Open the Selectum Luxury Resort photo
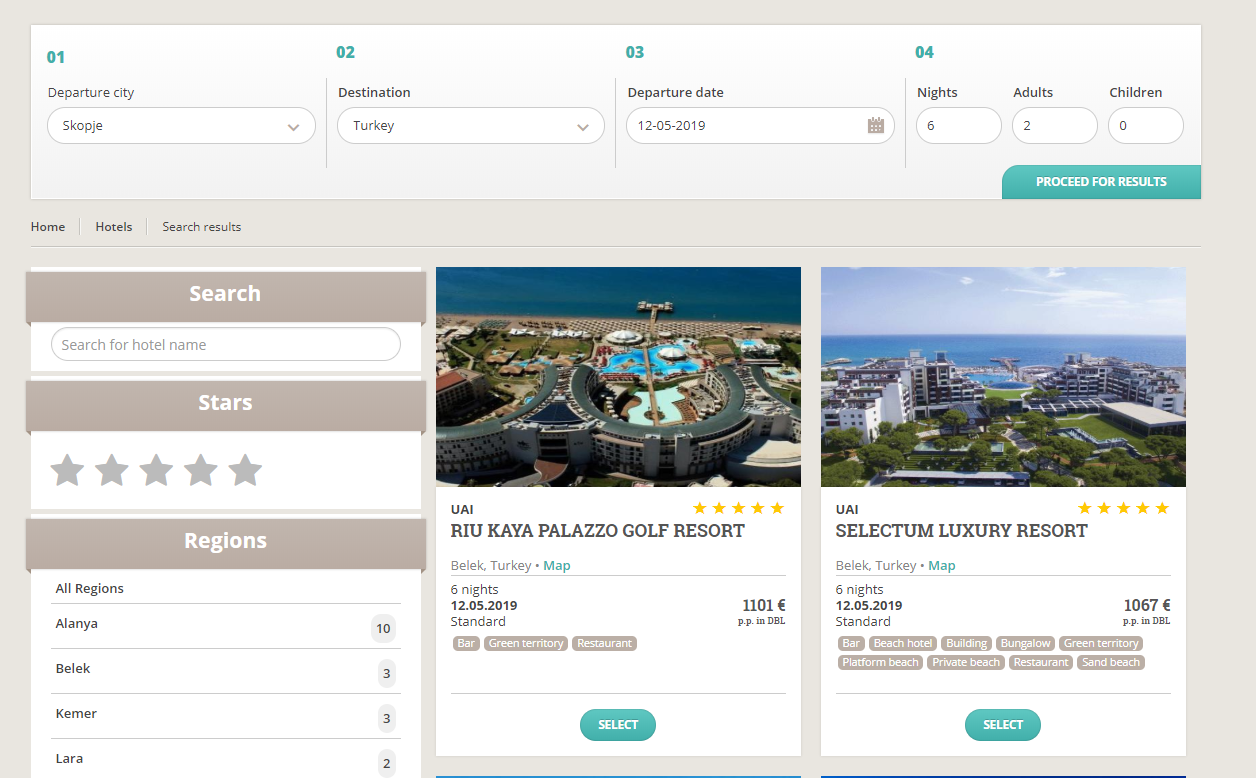Image resolution: width=1256 pixels, height=778 pixels. pyautogui.click(x=1003, y=377)
